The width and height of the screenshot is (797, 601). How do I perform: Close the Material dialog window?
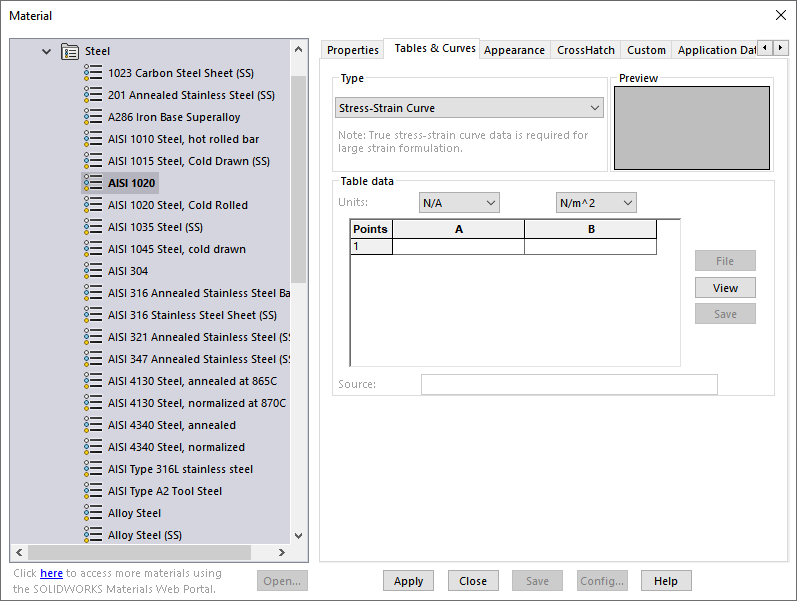[x=781, y=15]
